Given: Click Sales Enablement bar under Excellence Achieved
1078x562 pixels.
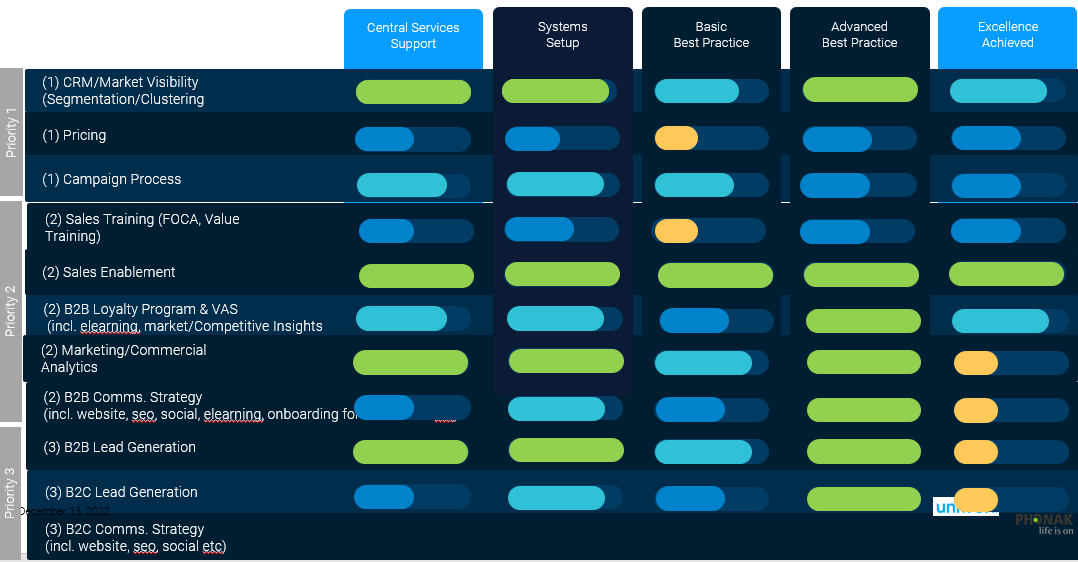Looking at the screenshot, I should tap(1006, 274).
